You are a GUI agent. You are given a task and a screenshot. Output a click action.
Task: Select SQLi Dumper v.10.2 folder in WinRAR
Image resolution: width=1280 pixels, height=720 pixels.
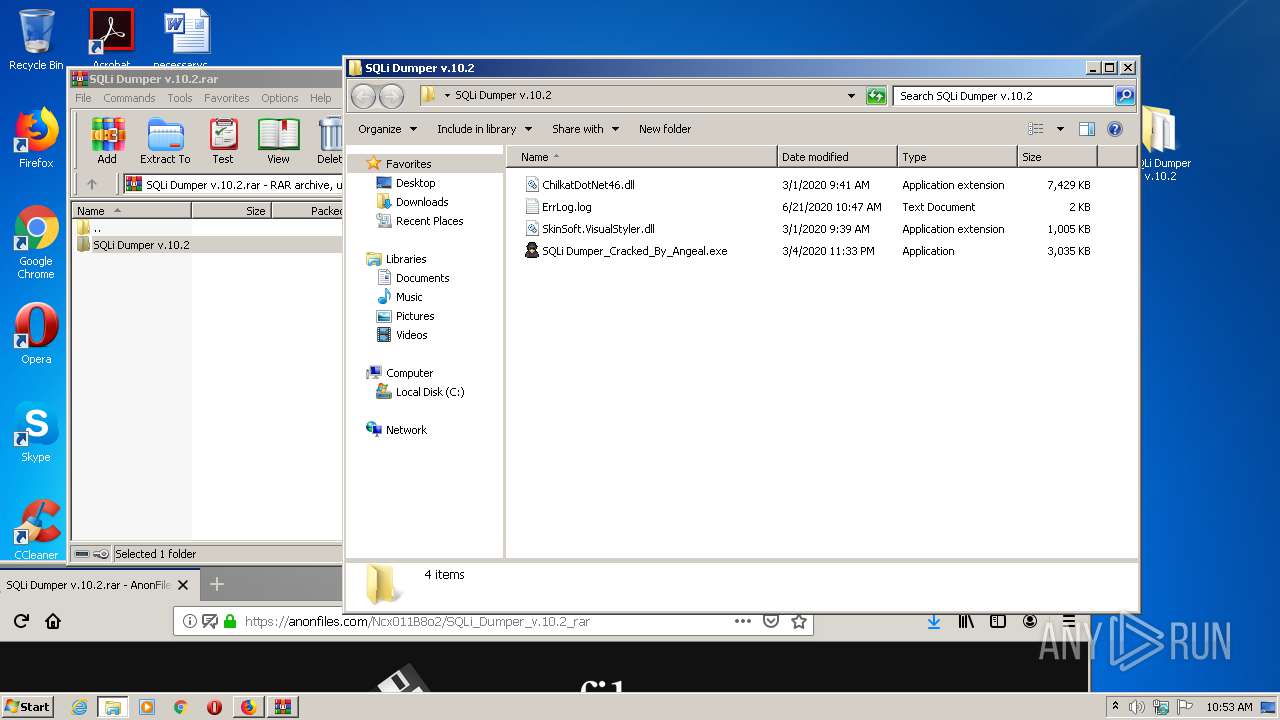coord(141,245)
